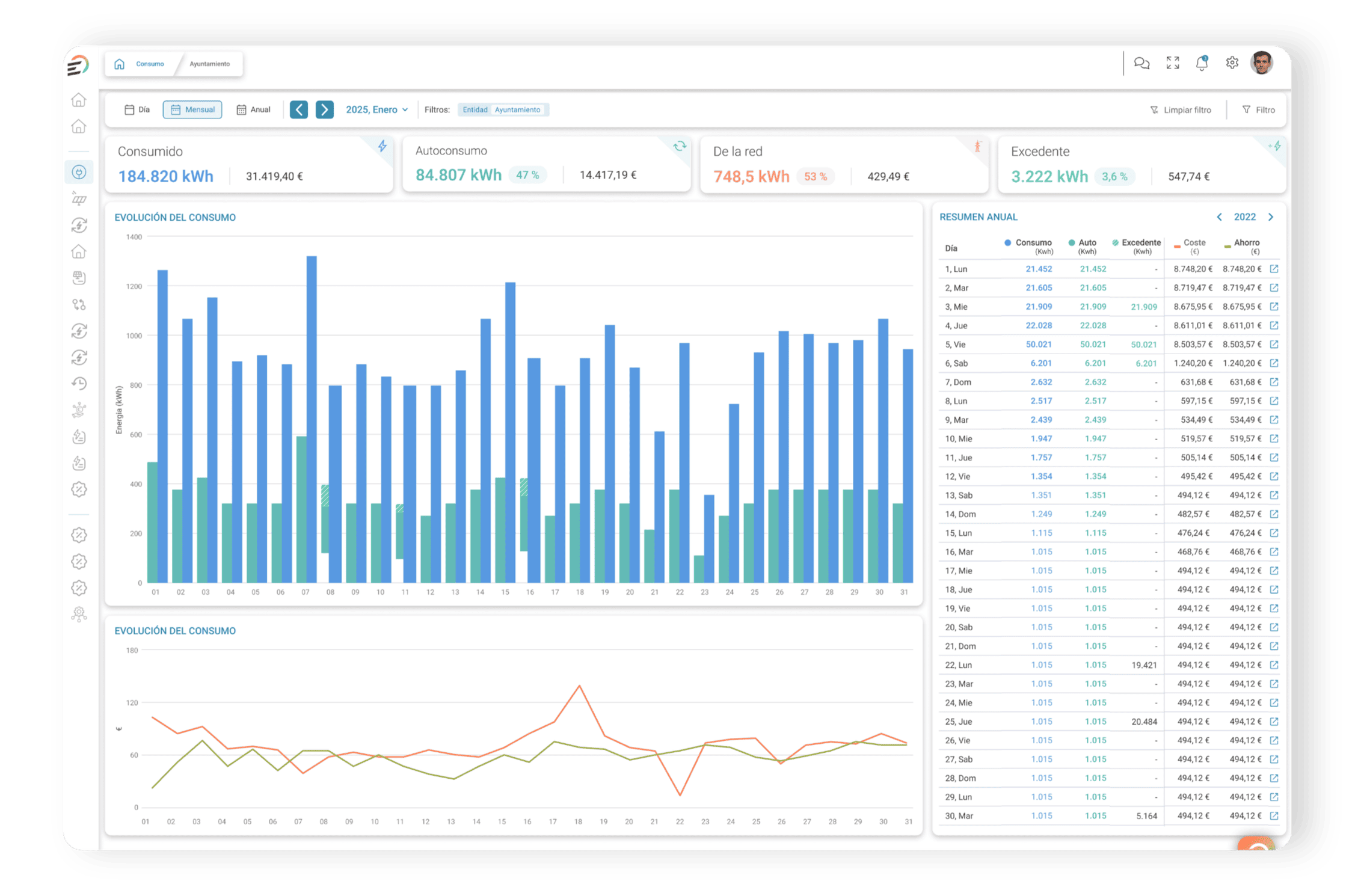This screenshot has width=1355, height=896.
Task: Open the Filtro button
Action: coord(1258,110)
